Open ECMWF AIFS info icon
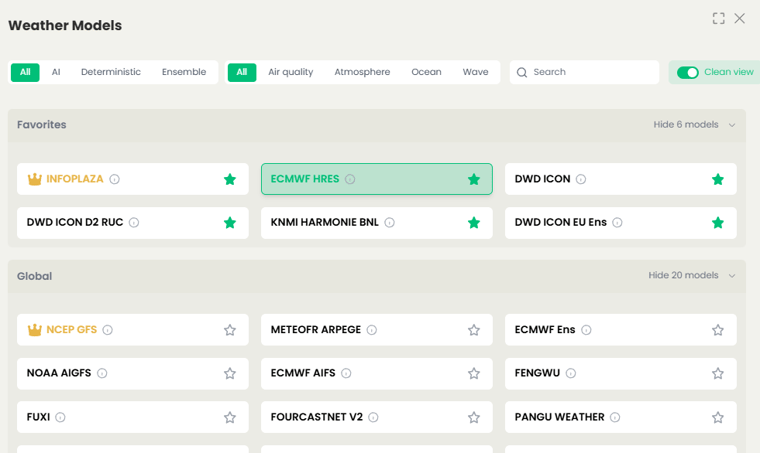This screenshot has height=453, width=760. [346, 373]
